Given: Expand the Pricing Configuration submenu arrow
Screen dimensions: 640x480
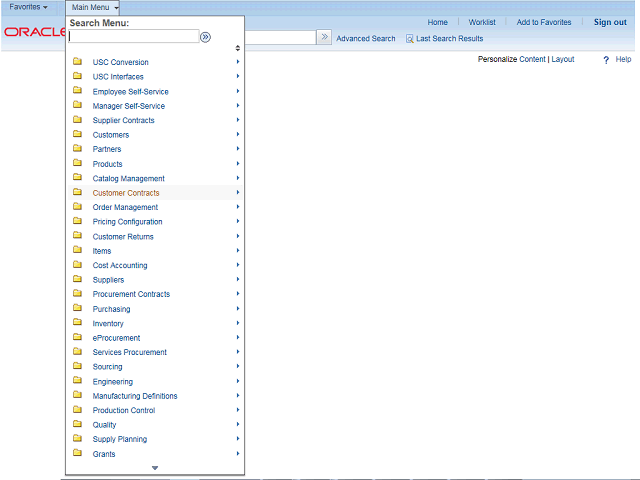Looking at the screenshot, I should click(x=238, y=221).
